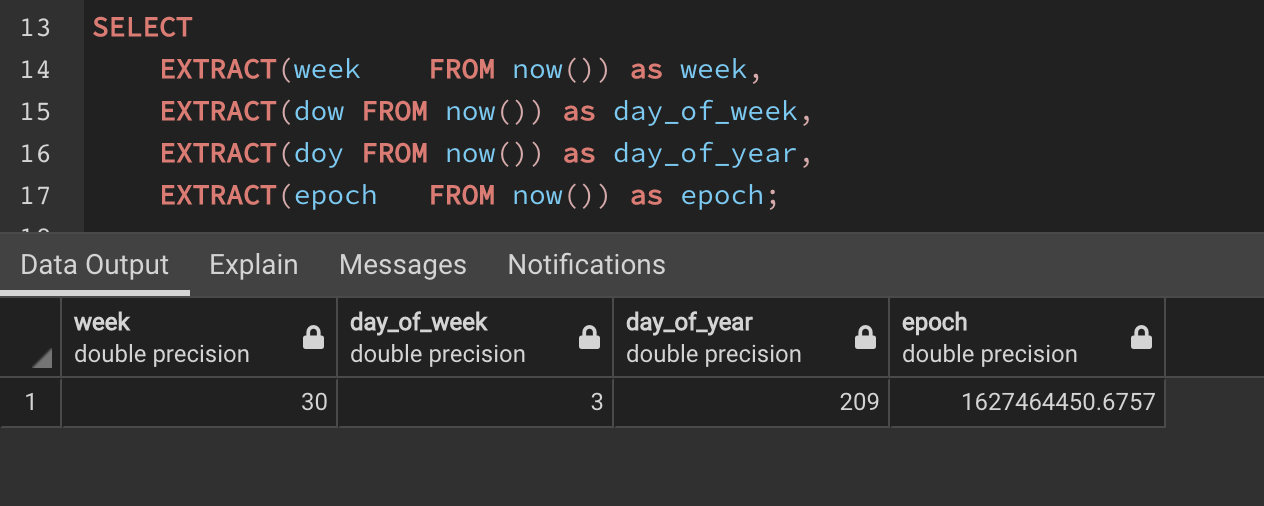
Task: Place cursor on SELECT keyword in line 13
Action: click(142, 28)
